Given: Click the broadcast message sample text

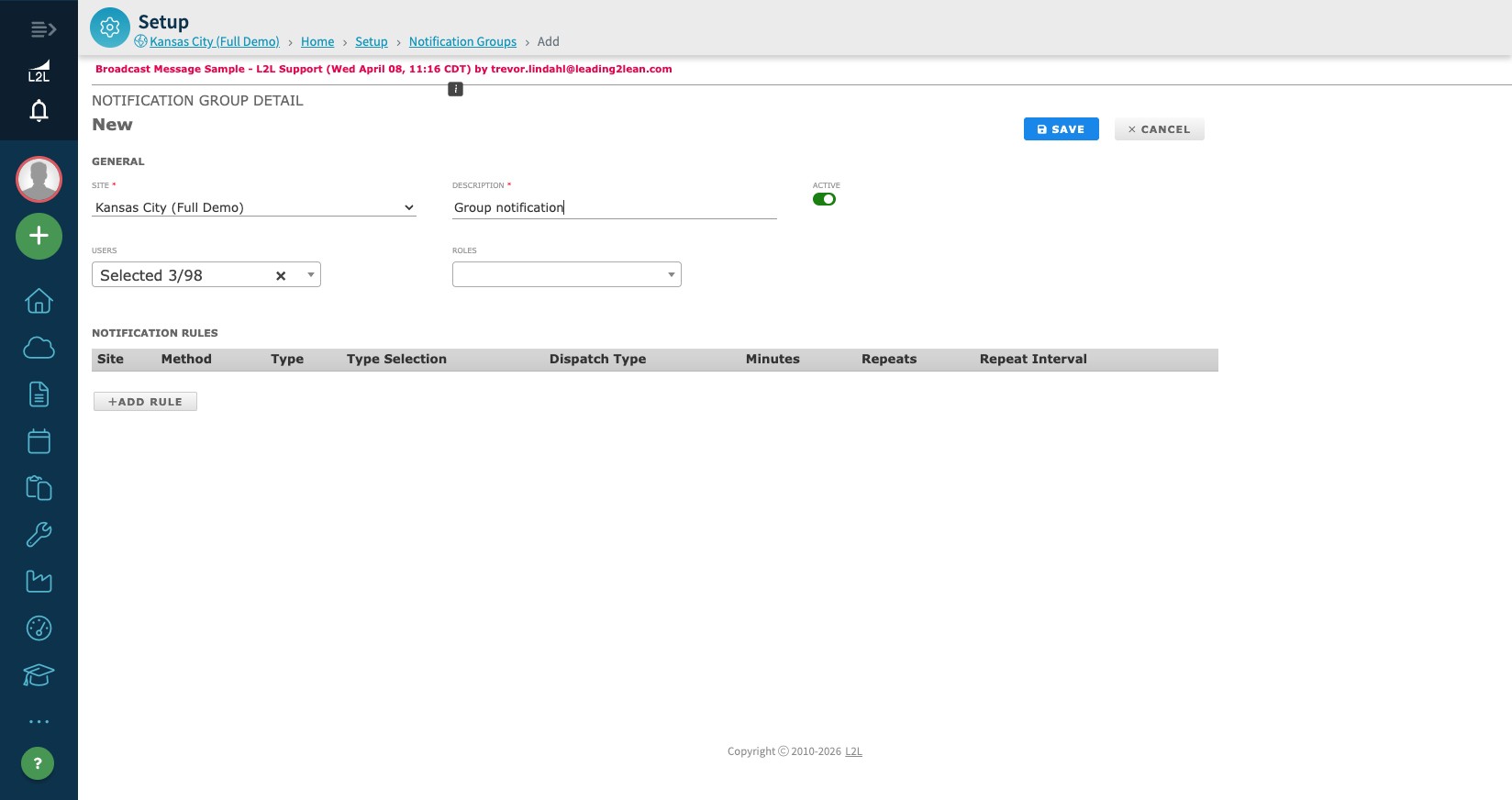Looking at the screenshot, I should click(384, 69).
